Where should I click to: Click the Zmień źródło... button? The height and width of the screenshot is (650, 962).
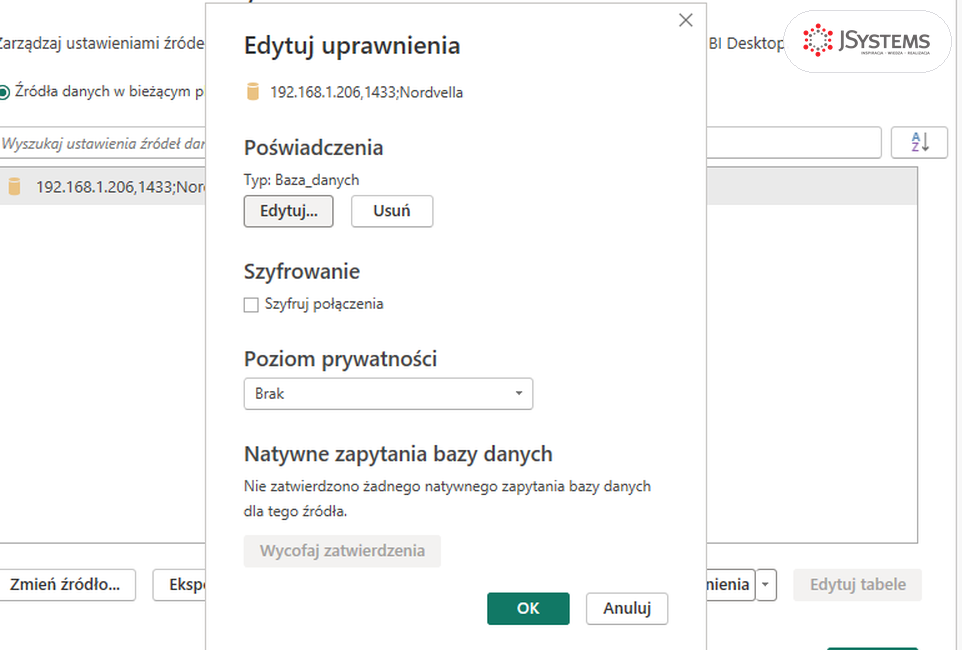[x=65, y=584]
